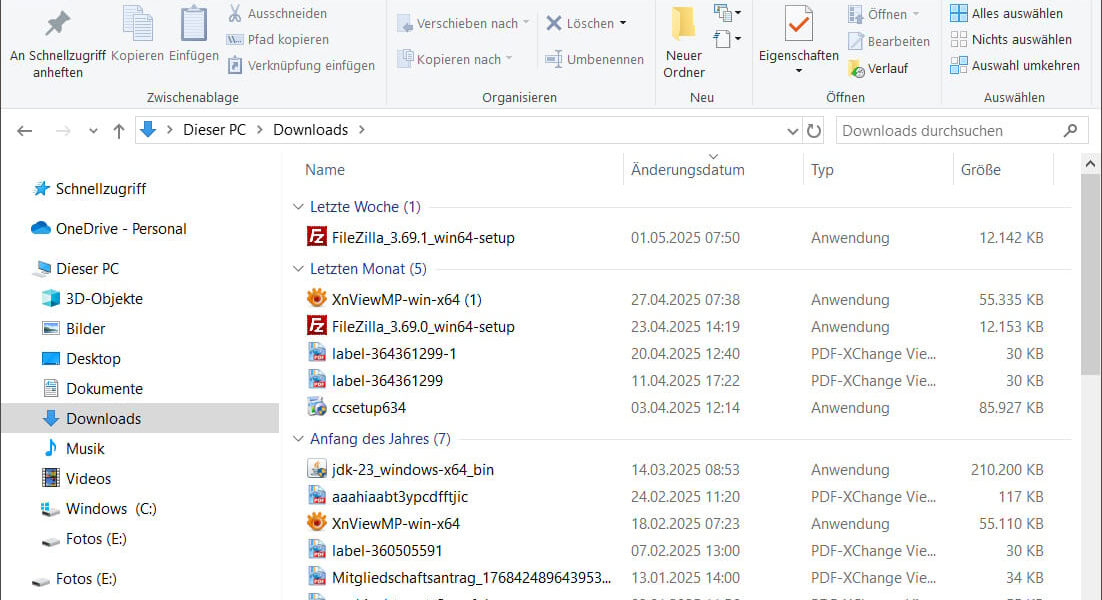This screenshot has width=1102, height=600.
Task: Expand the Eigenschaften dropdown arrow
Action: tap(798, 71)
